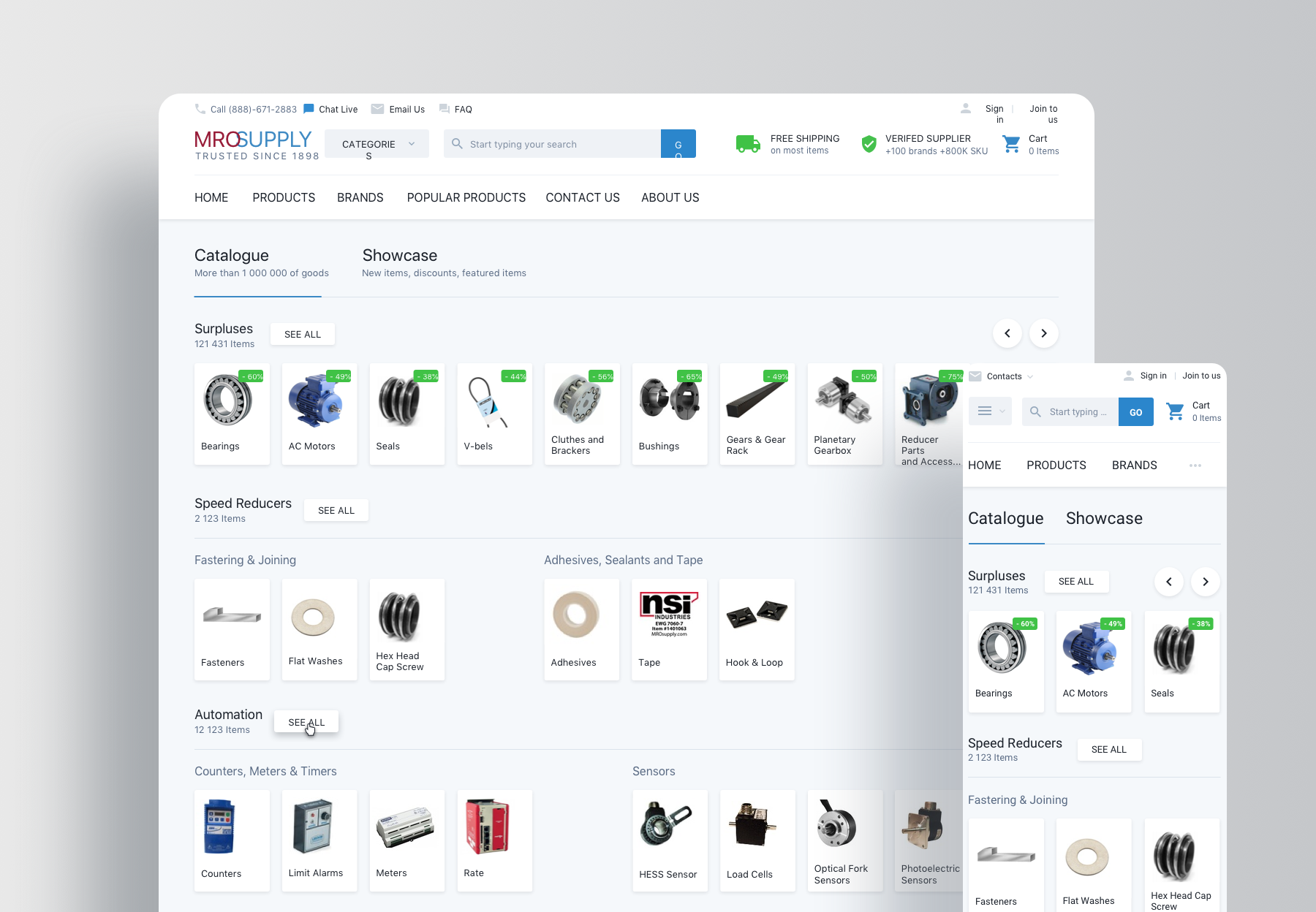Viewport: 1316px width, 912px height.
Task: Open the Limit Alarms product card
Action: pos(319,840)
